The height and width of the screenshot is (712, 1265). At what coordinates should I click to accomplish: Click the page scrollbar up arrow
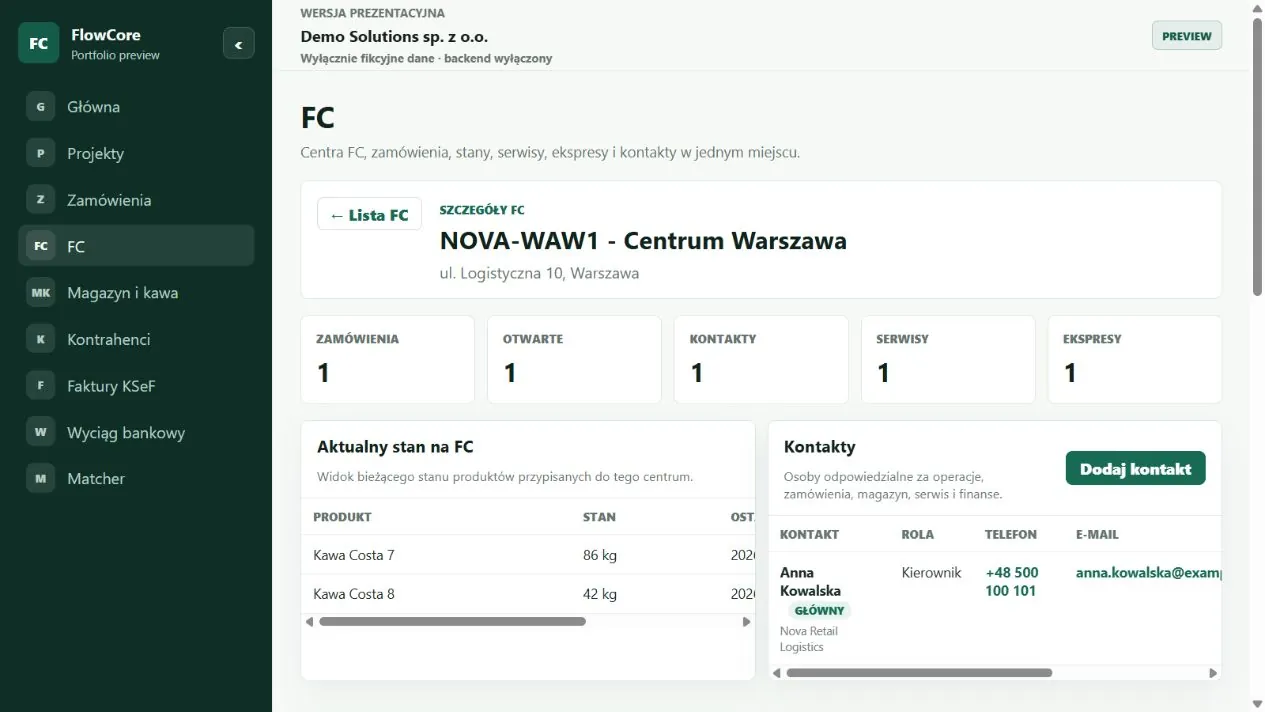pos(1257,7)
